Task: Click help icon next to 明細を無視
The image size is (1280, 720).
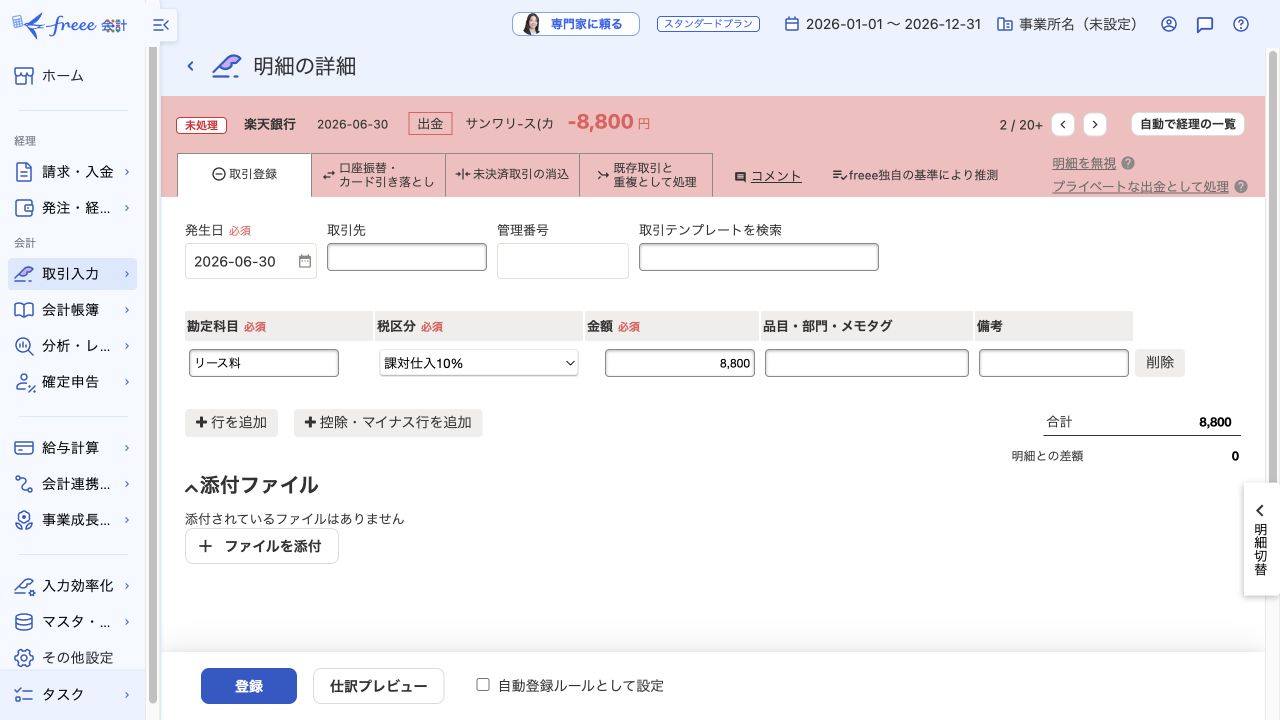Action: click(x=1128, y=163)
